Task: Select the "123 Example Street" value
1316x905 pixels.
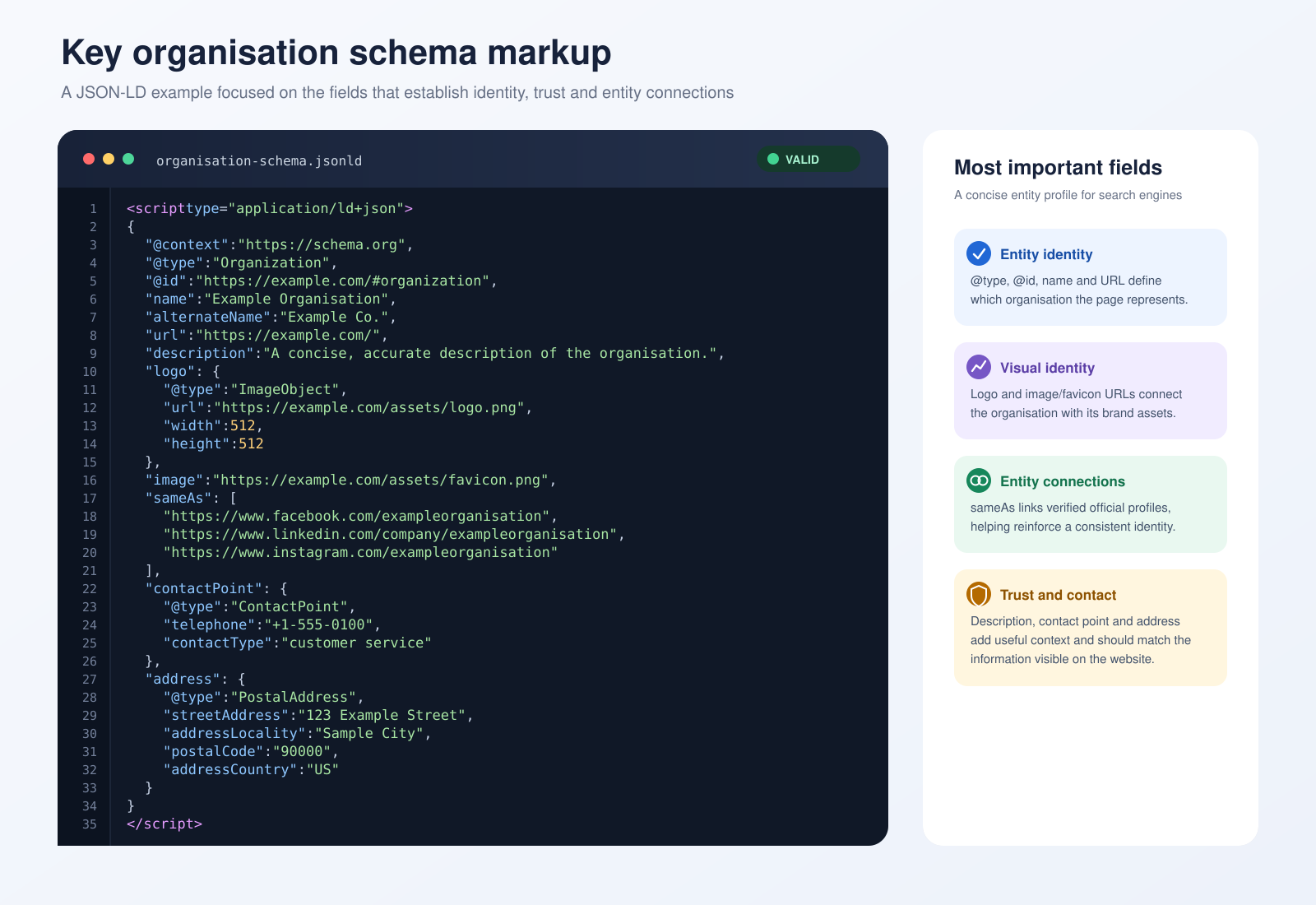Action: click(381, 715)
